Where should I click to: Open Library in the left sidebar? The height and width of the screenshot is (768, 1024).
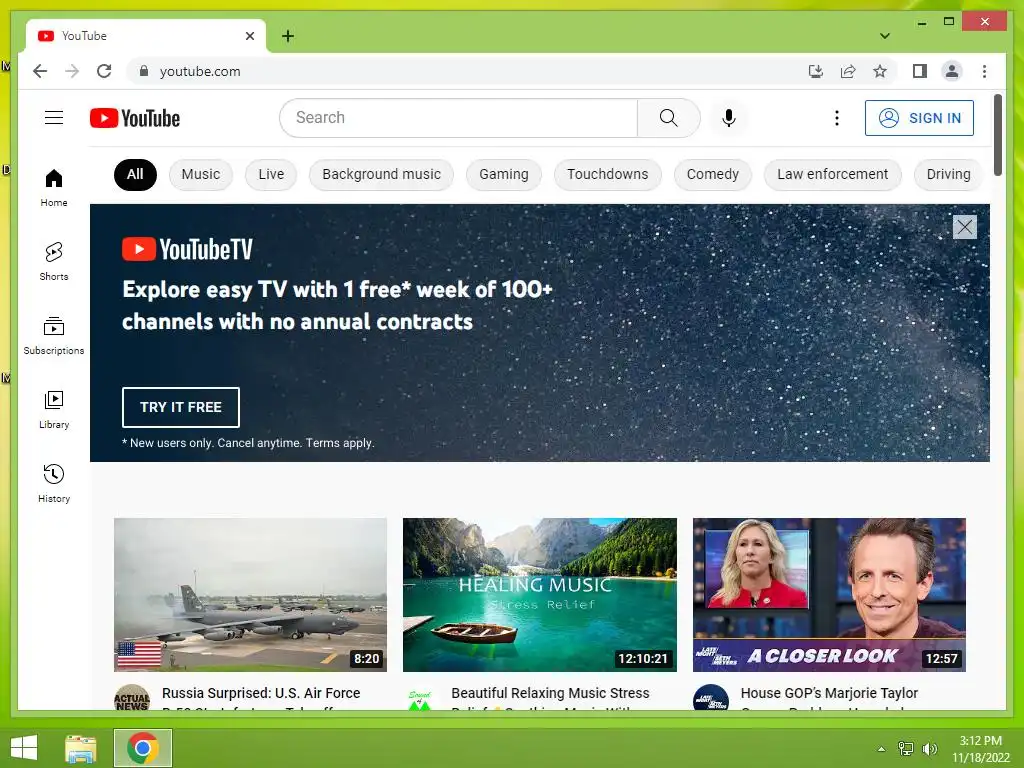point(54,409)
